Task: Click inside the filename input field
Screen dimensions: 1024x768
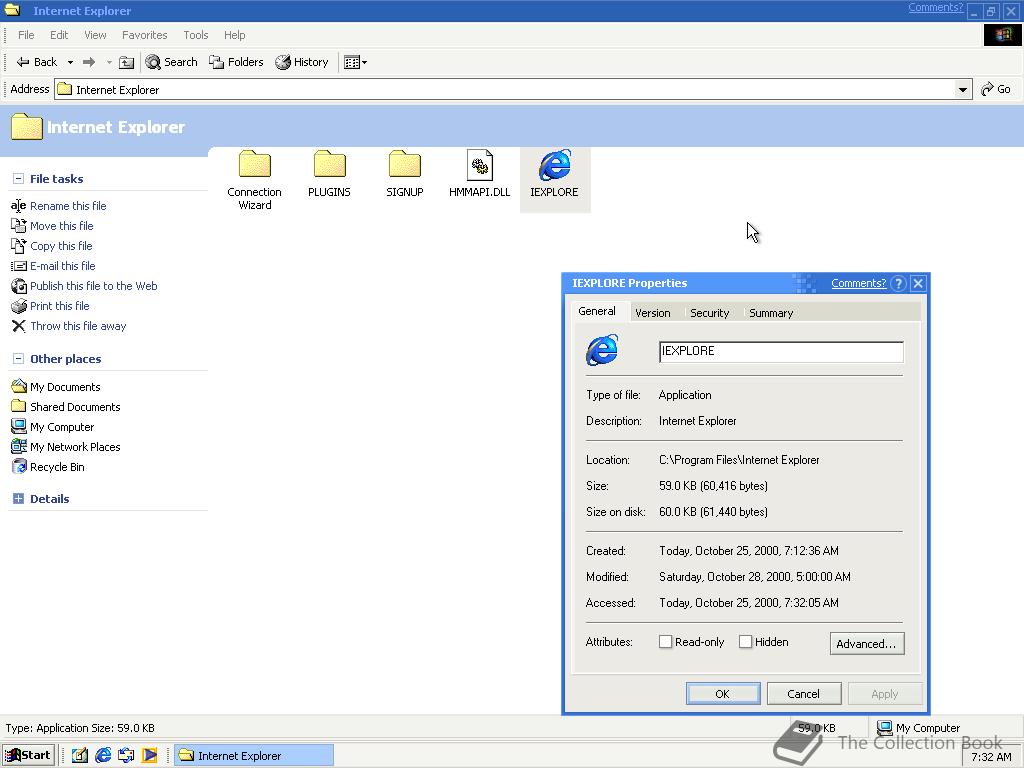Action: click(x=780, y=351)
